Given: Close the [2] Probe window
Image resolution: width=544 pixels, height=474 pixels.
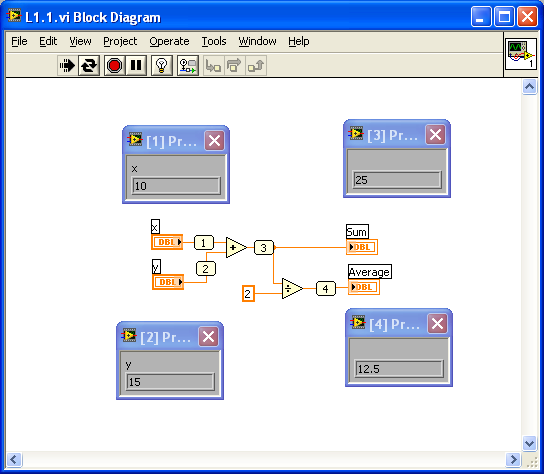Looking at the screenshot, I should point(208,337).
